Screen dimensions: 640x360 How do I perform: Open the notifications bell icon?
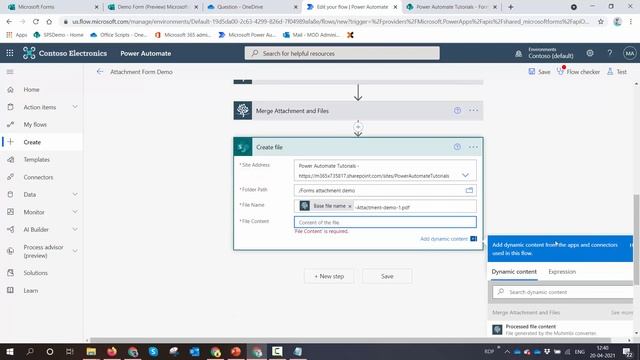click(518, 53)
